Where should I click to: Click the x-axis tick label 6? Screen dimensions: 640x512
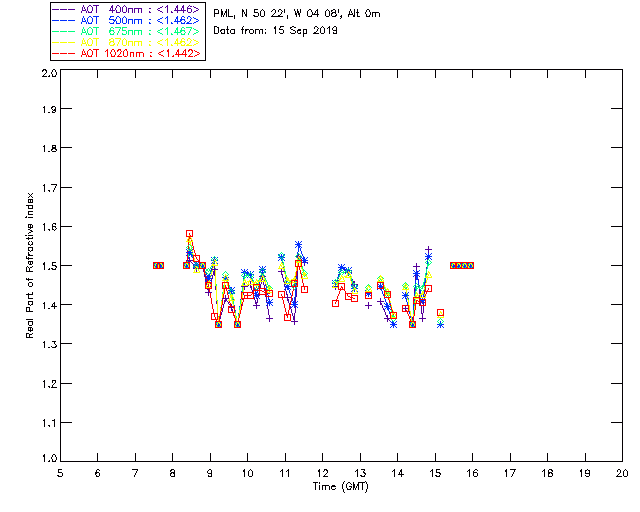tap(98, 473)
